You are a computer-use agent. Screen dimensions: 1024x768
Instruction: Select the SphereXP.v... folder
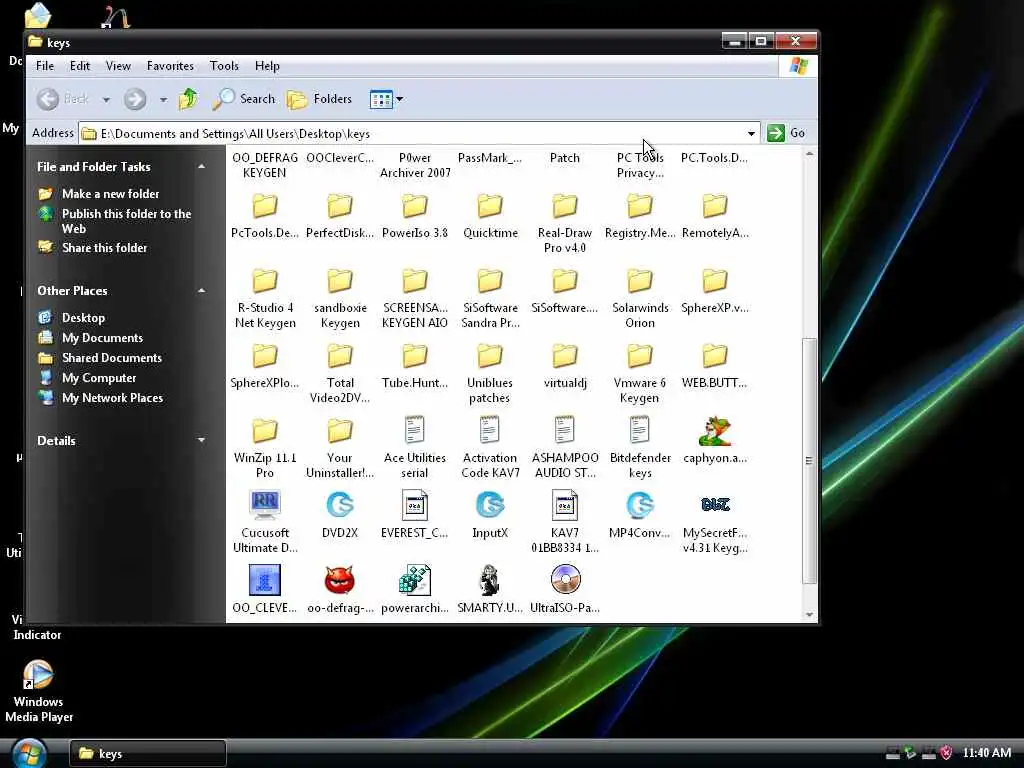715,292
